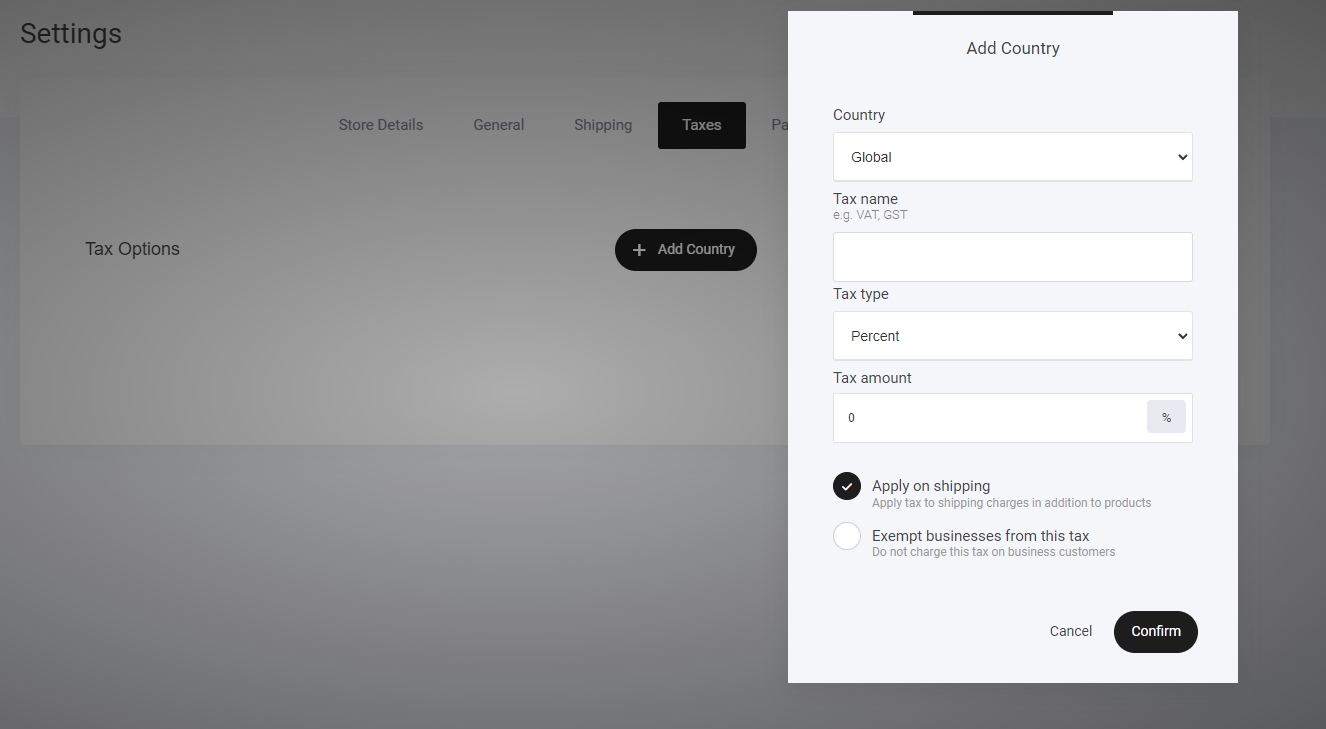
Task: Click the Country dropdown chevron arrow
Action: 1182,157
